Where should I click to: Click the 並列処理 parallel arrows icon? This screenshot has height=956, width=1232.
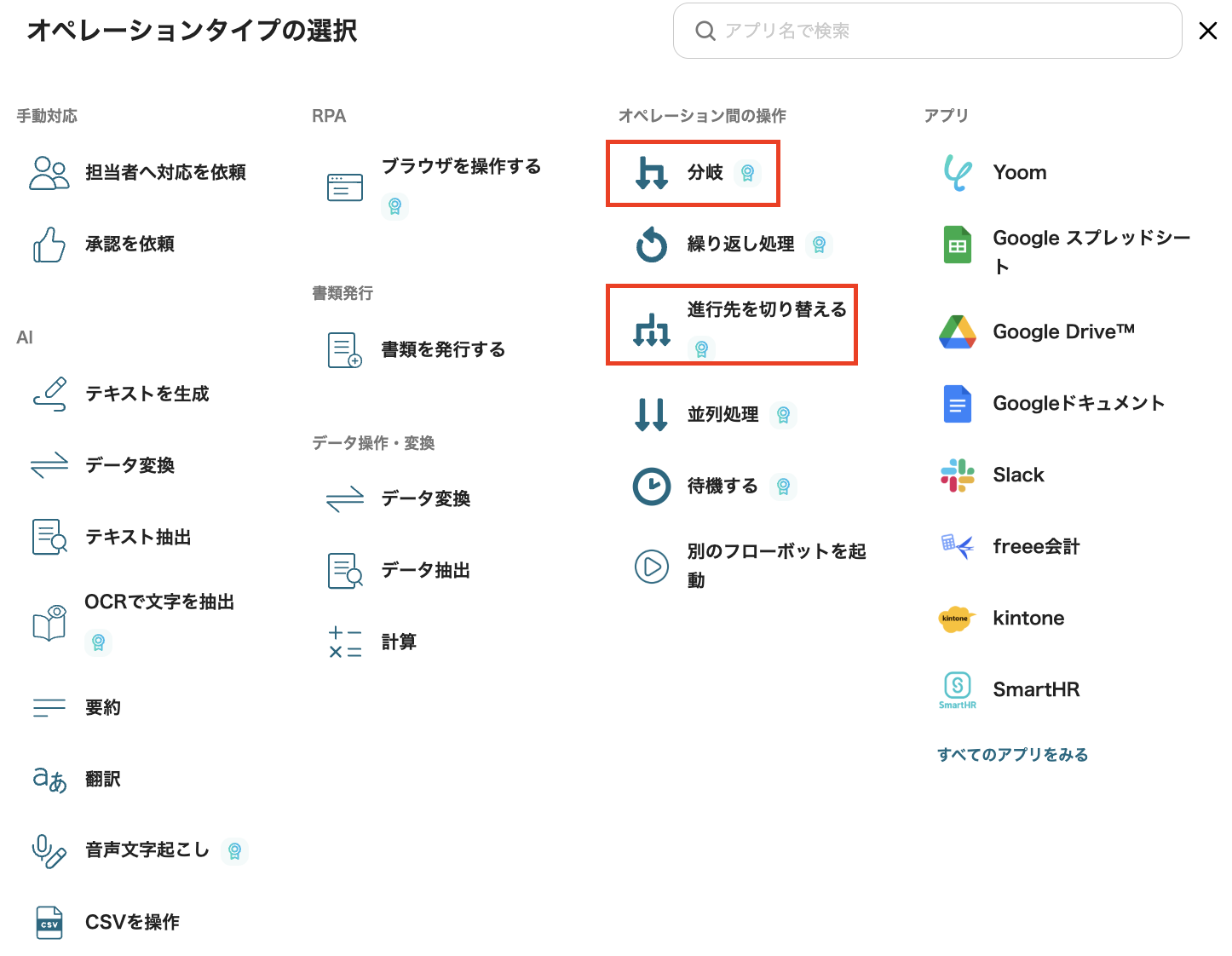[652, 415]
